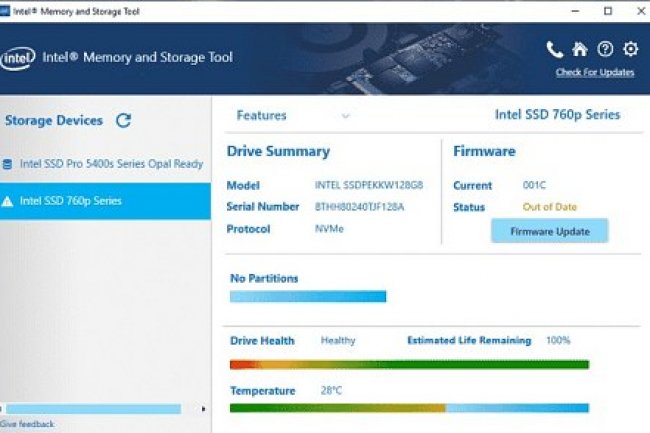The width and height of the screenshot is (650, 433).
Task: Click the warning triangle beside 760p Series
Action: tap(7, 201)
